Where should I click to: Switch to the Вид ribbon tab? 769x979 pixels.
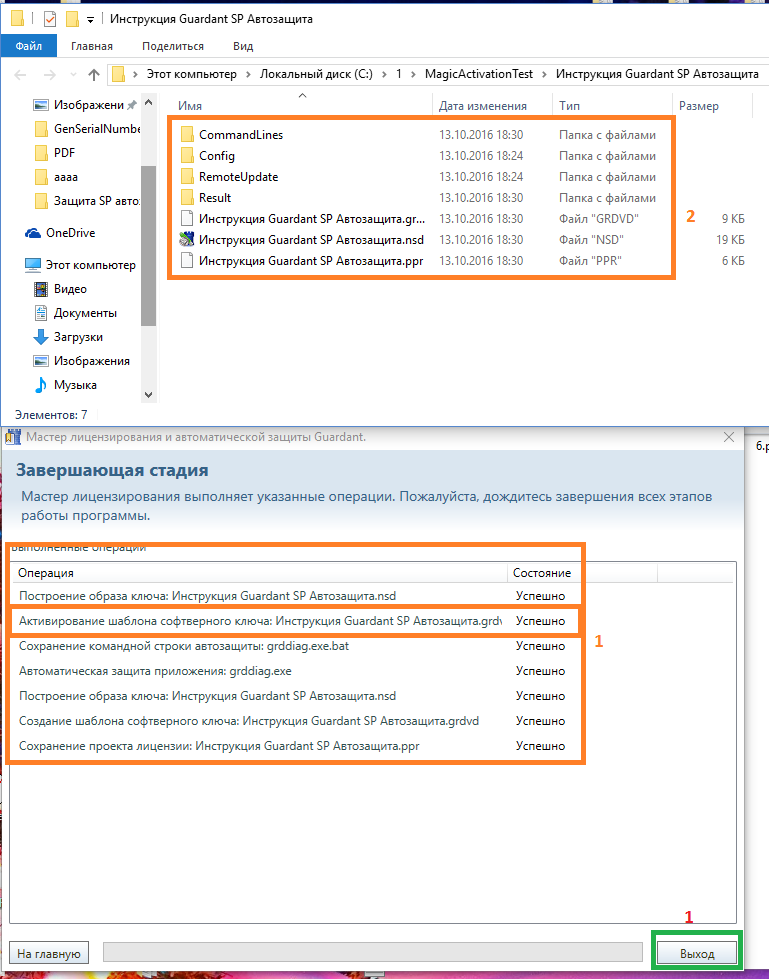point(243,46)
